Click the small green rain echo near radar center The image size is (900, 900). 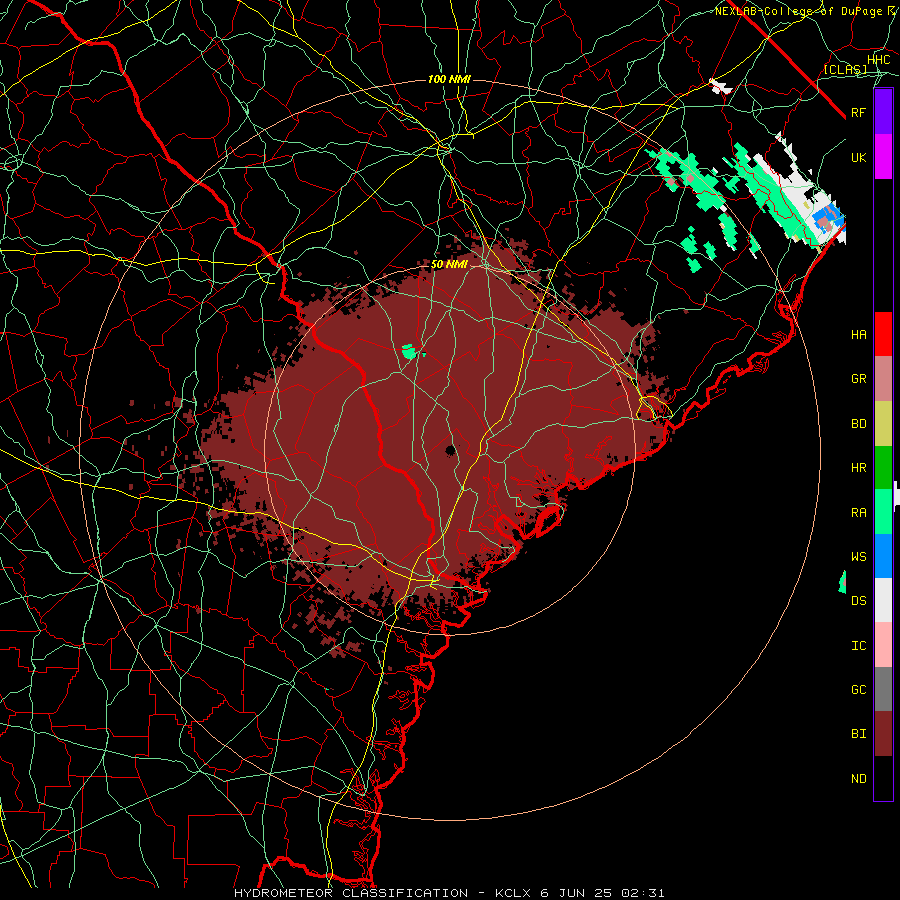[x=410, y=351]
